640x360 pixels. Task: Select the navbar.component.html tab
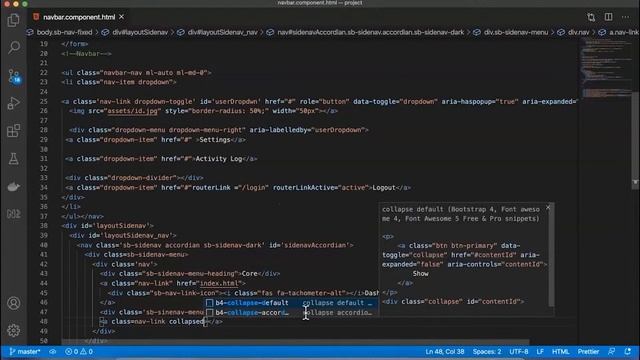79,17
